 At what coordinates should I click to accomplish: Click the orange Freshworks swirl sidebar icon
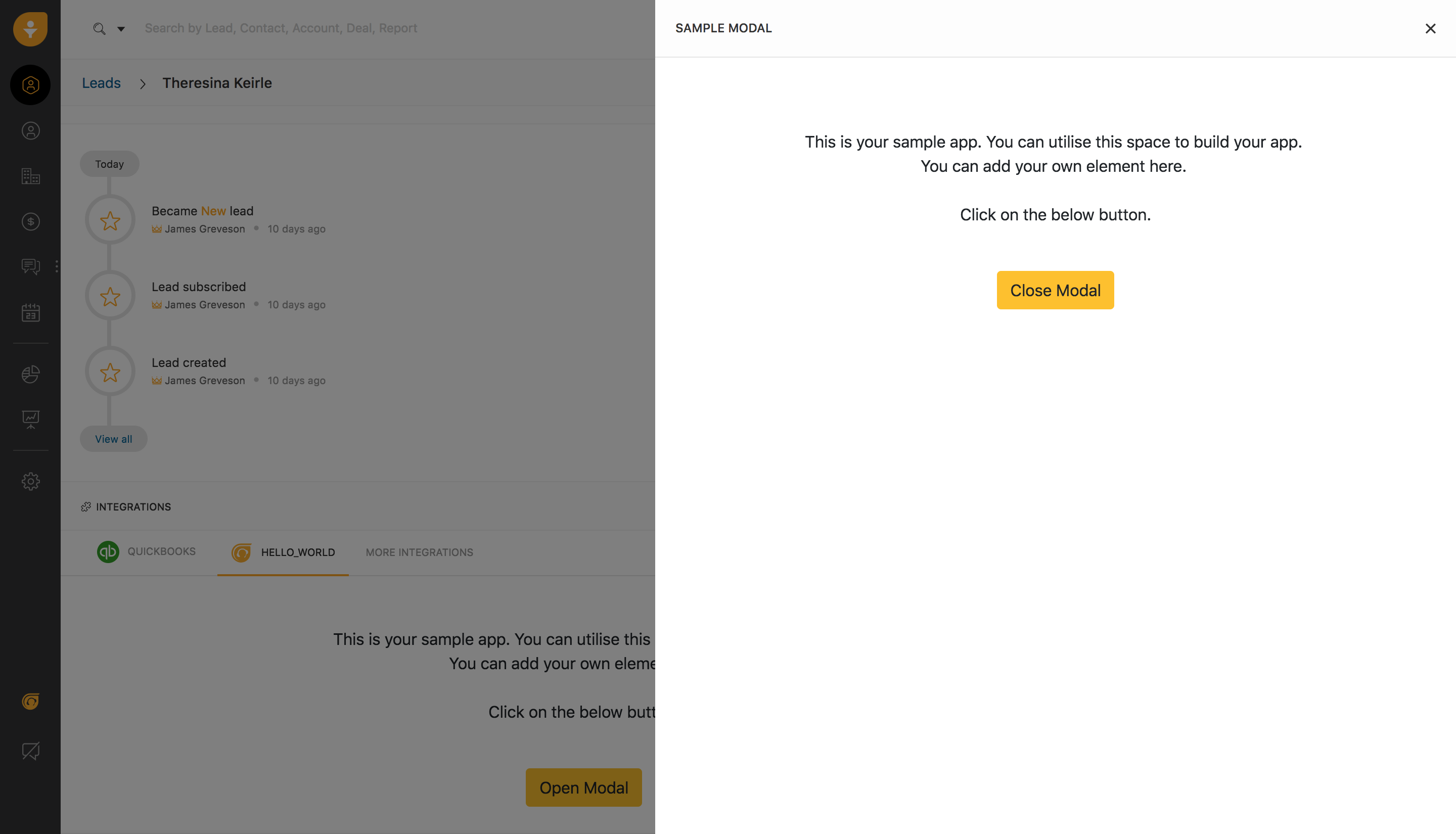(30, 701)
